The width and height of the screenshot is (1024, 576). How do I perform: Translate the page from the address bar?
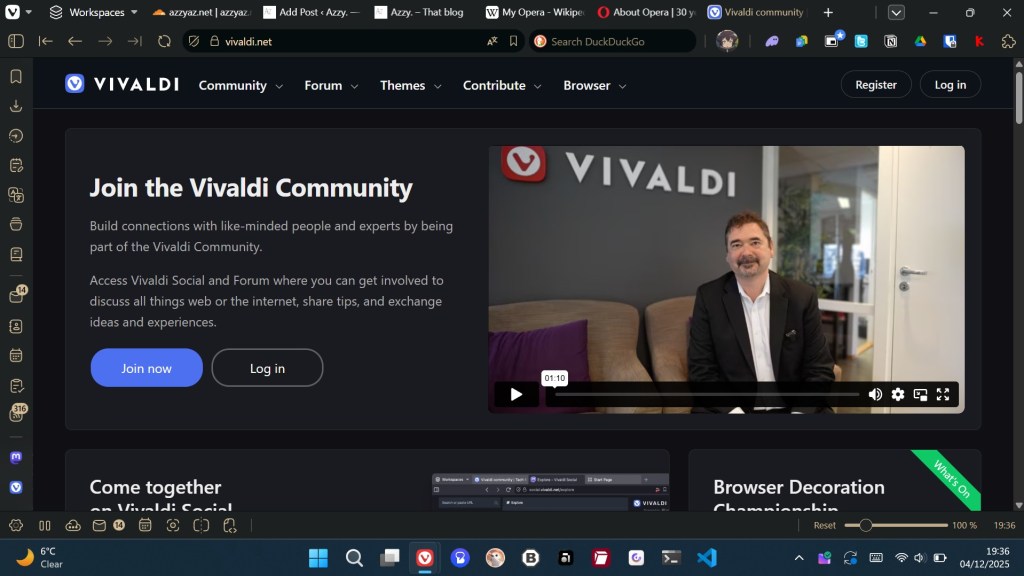492,41
